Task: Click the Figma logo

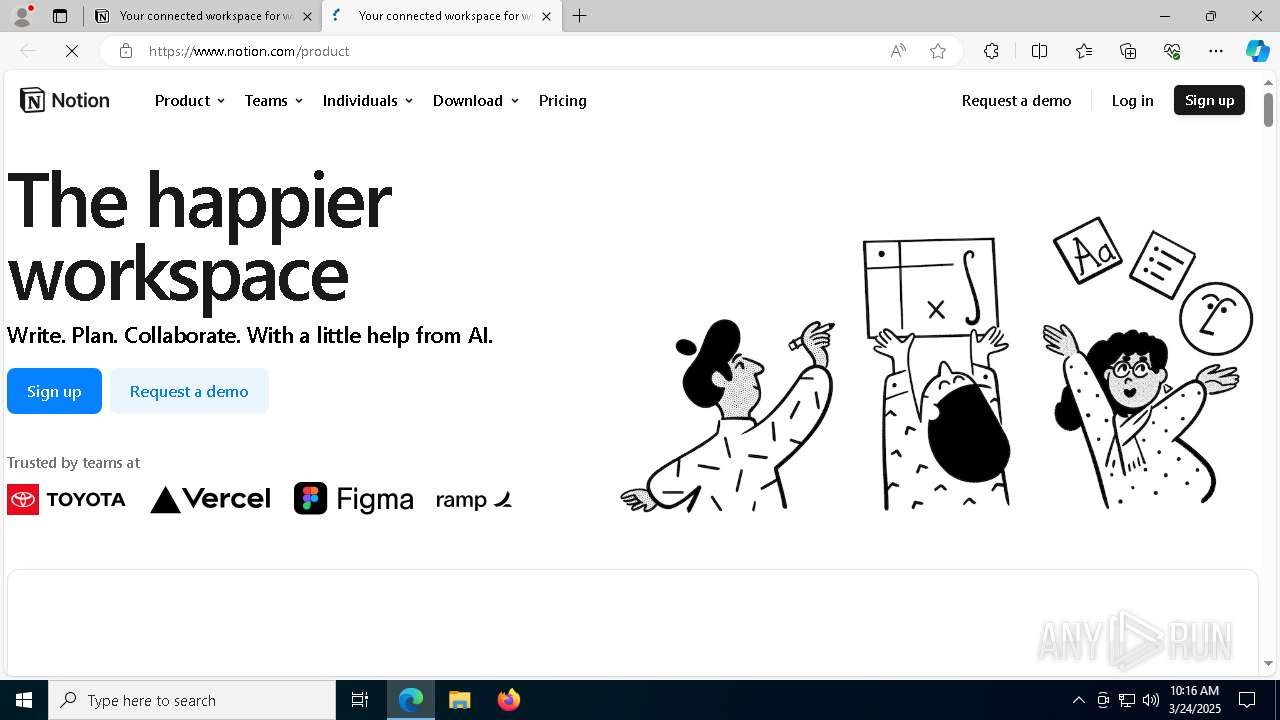Action: point(354,498)
